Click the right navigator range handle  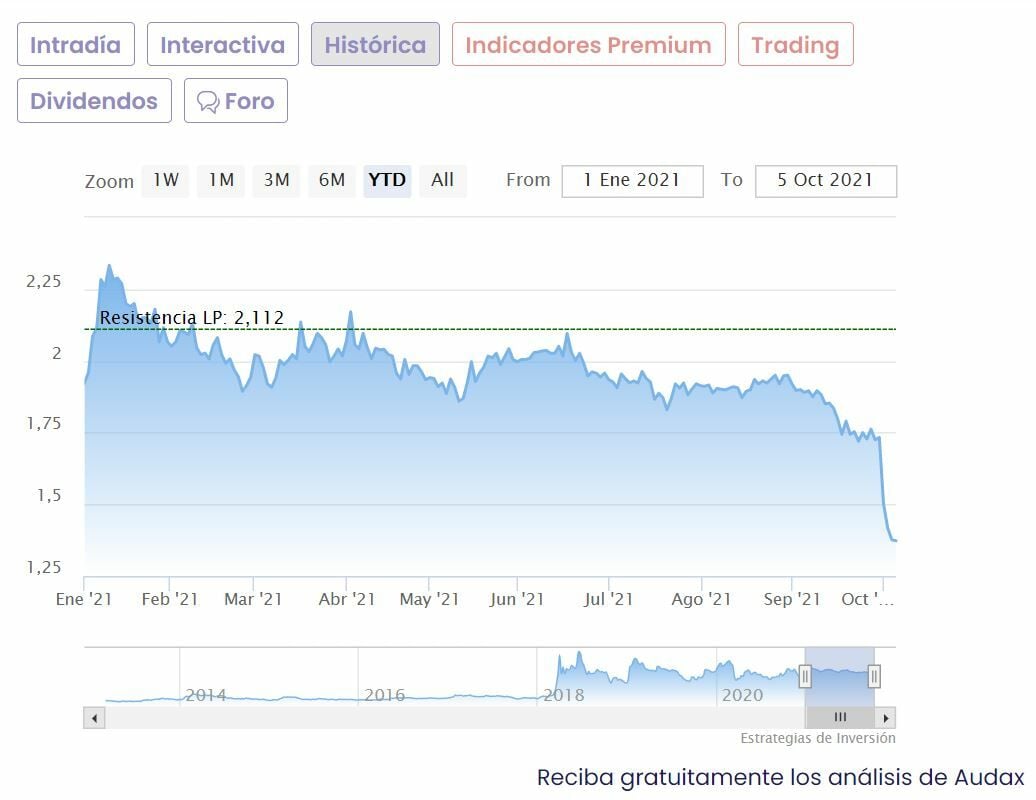click(x=874, y=677)
